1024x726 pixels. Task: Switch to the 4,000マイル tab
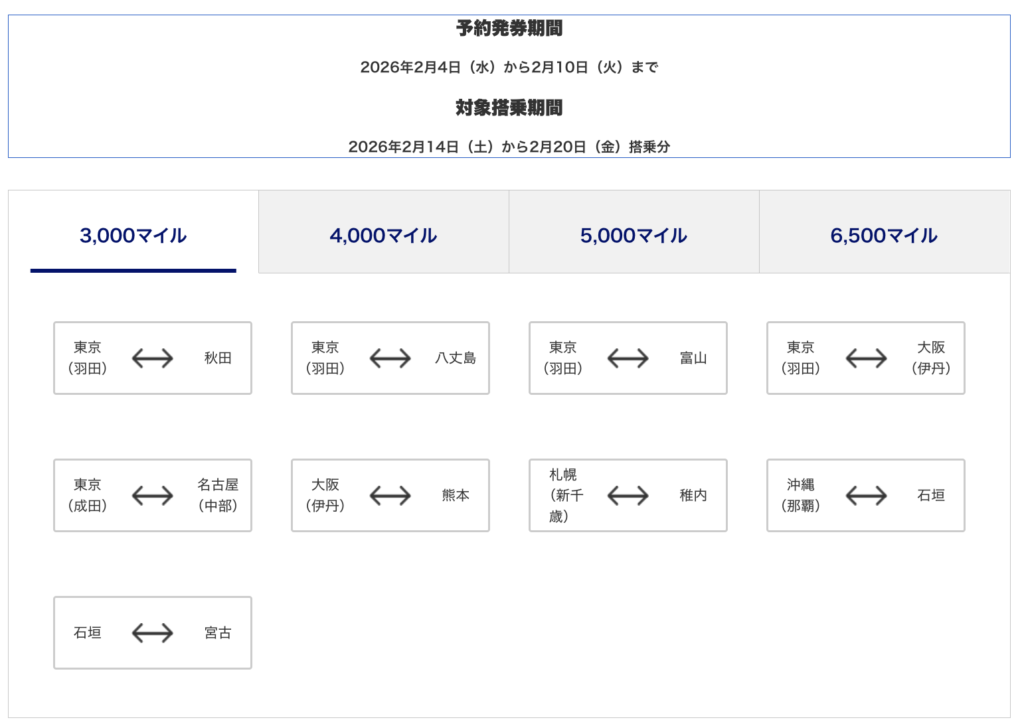click(383, 236)
